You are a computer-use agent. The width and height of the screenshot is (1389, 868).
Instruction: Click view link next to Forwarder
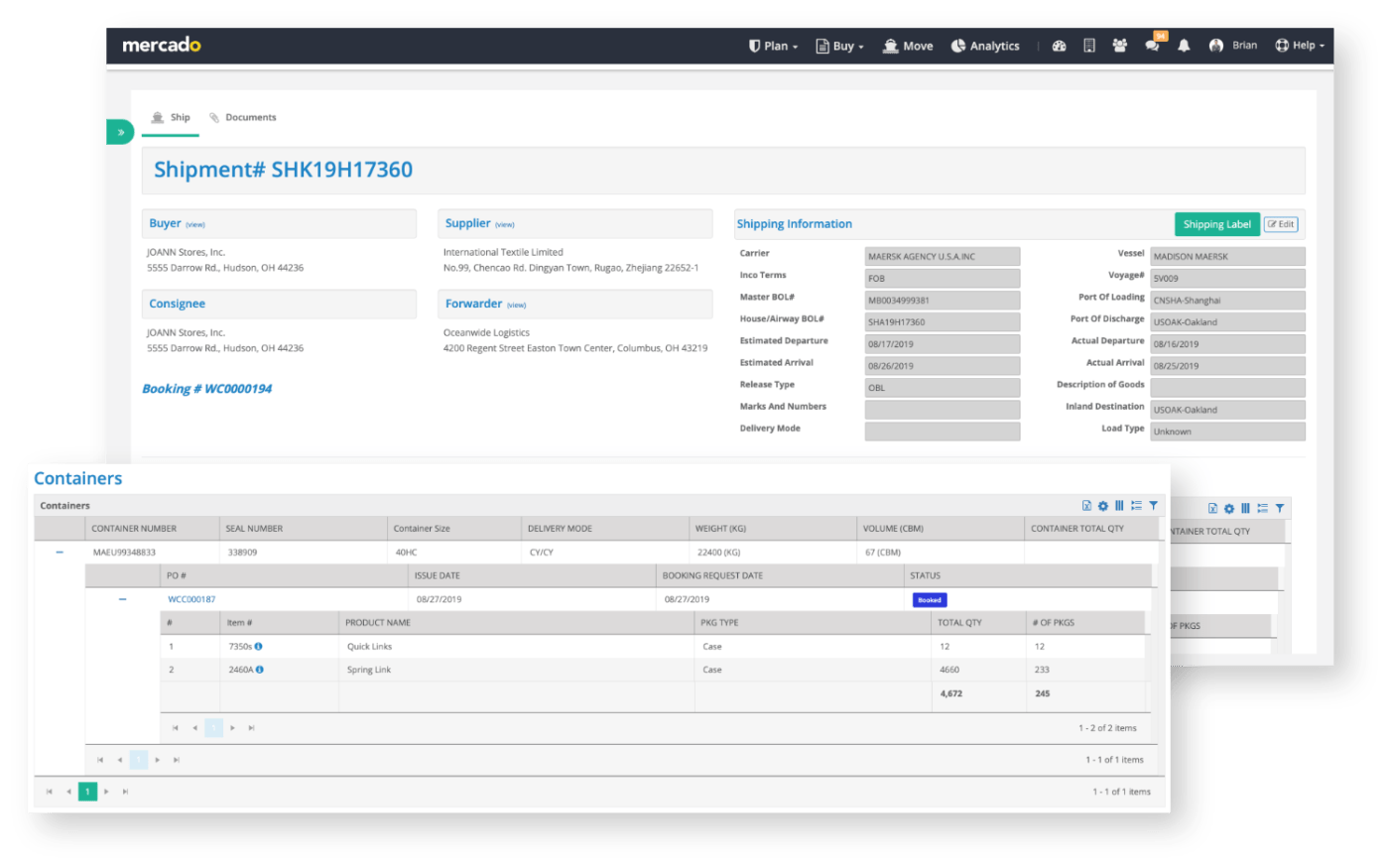pyautogui.click(x=517, y=306)
